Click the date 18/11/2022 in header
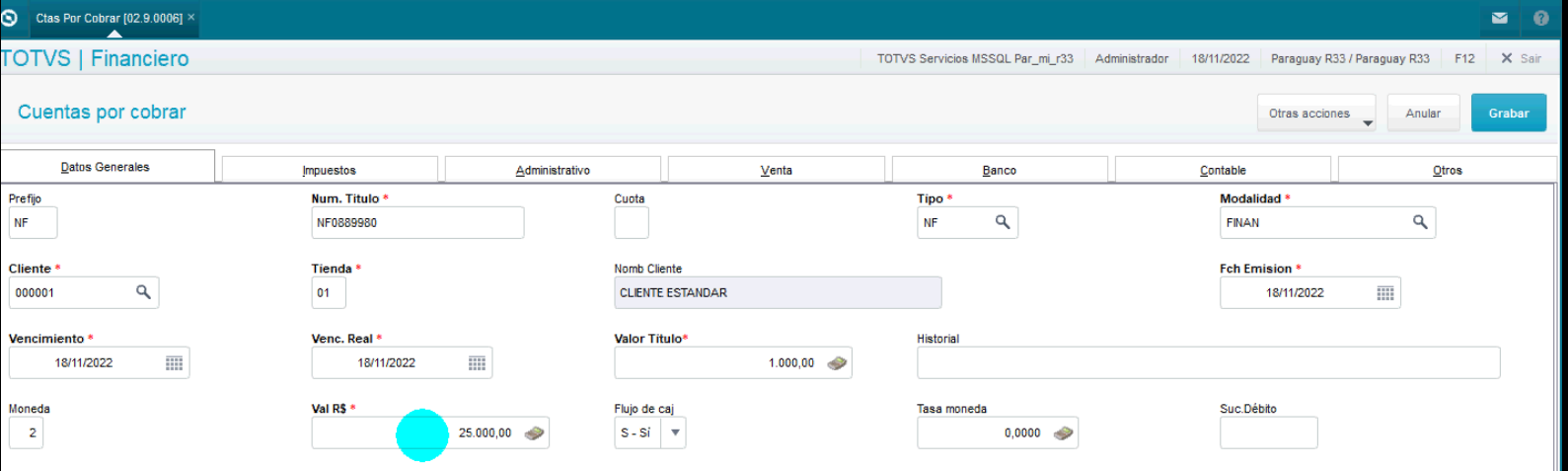The height and width of the screenshot is (471, 1568). click(x=1220, y=58)
